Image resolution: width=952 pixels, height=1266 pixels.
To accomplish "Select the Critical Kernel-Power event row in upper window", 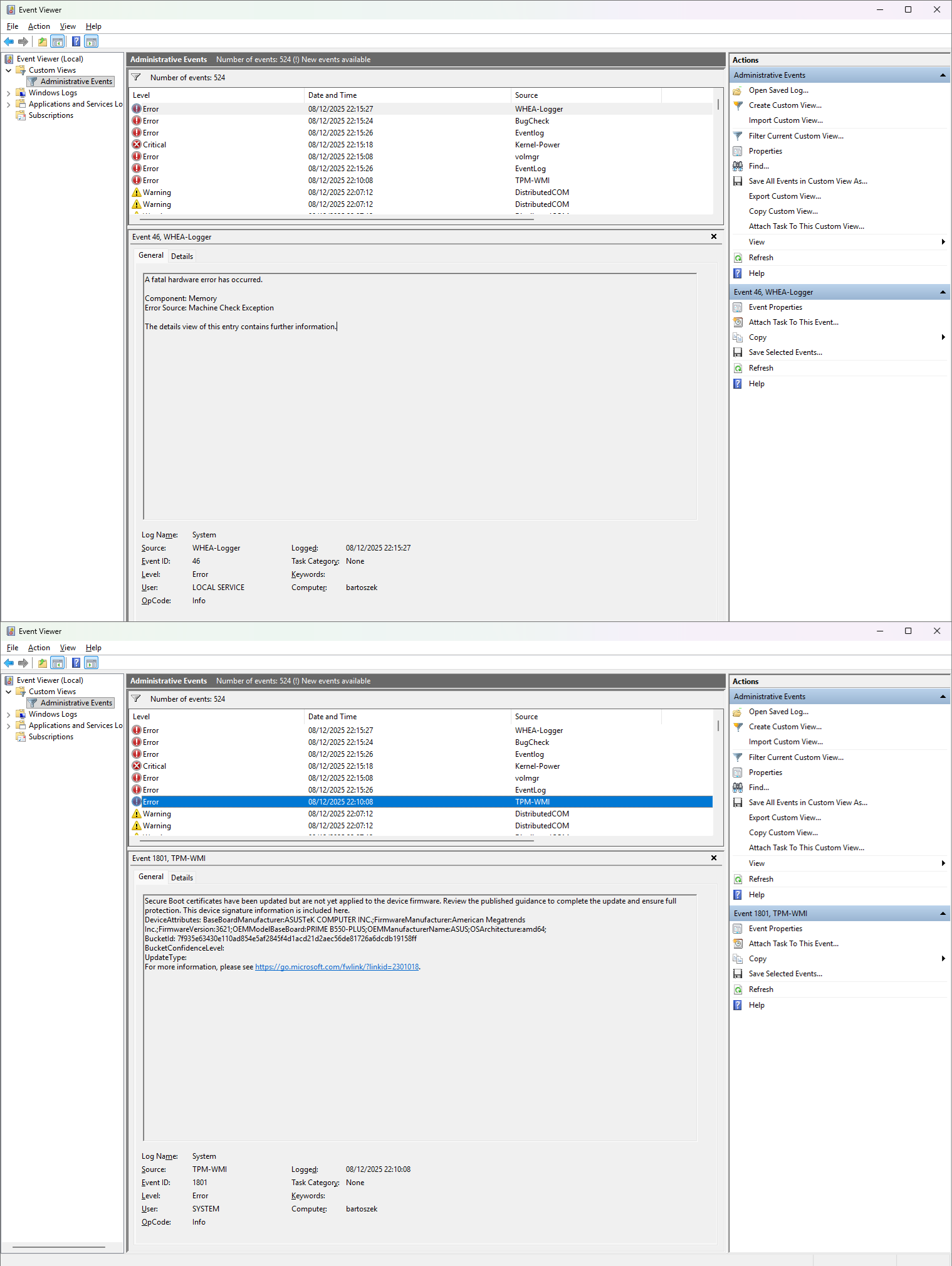I will (x=421, y=145).
